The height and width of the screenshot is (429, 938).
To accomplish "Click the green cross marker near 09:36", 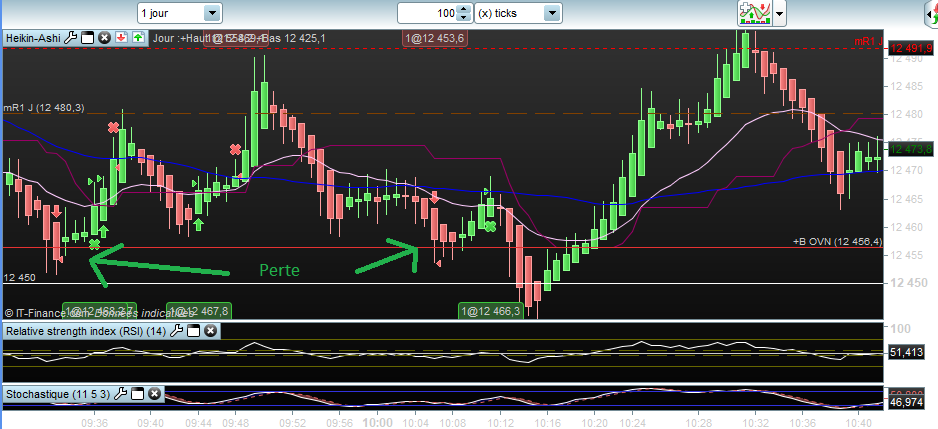I will click(x=94, y=244).
